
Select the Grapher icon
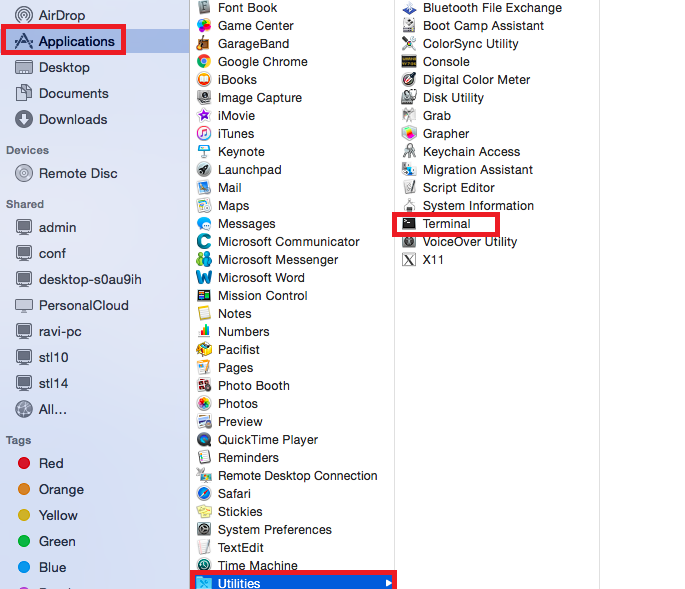pos(409,134)
